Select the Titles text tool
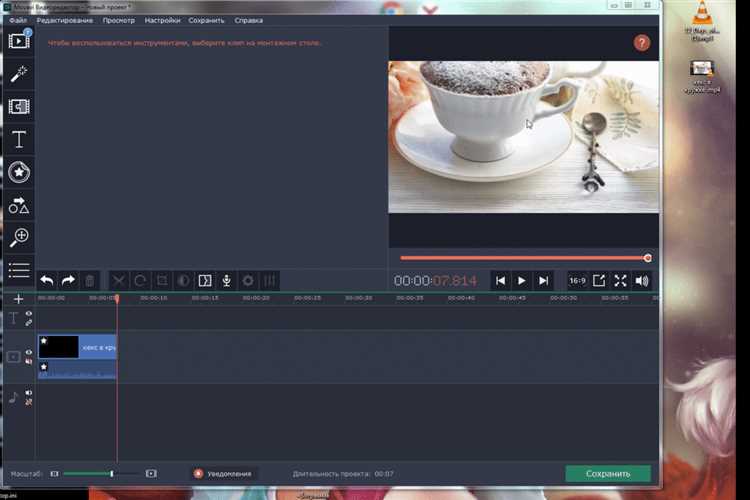The height and width of the screenshot is (500, 750). (x=18, y=139)
